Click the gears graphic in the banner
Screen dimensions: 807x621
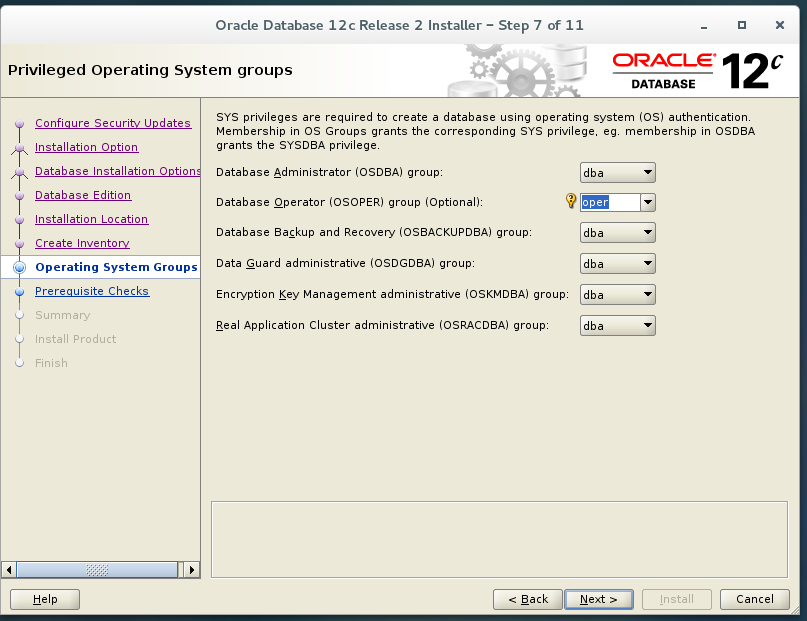tap(520, 70)
